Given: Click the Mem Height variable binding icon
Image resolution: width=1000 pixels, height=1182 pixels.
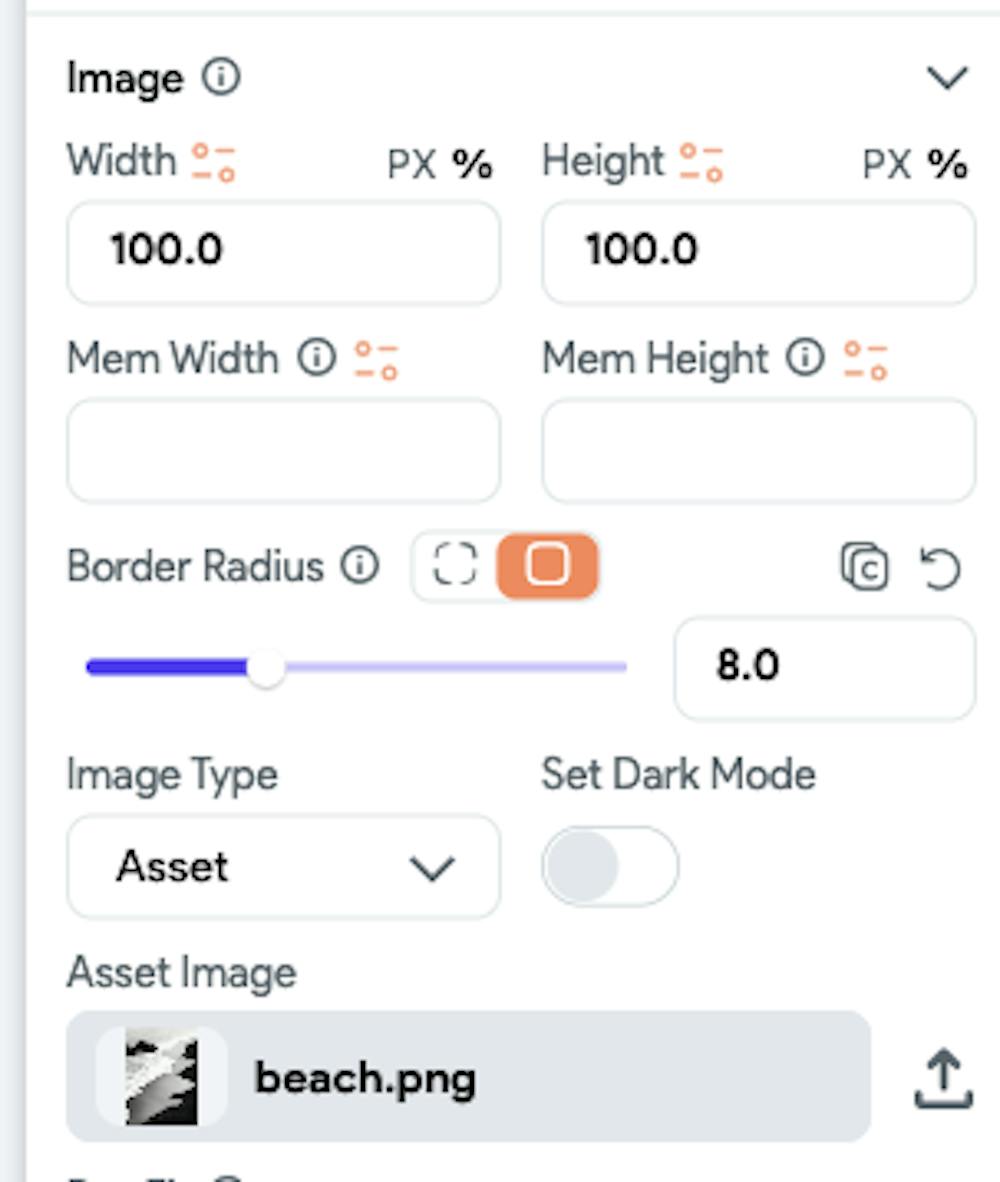Looking at the screenshot, I should pos(865,360).
